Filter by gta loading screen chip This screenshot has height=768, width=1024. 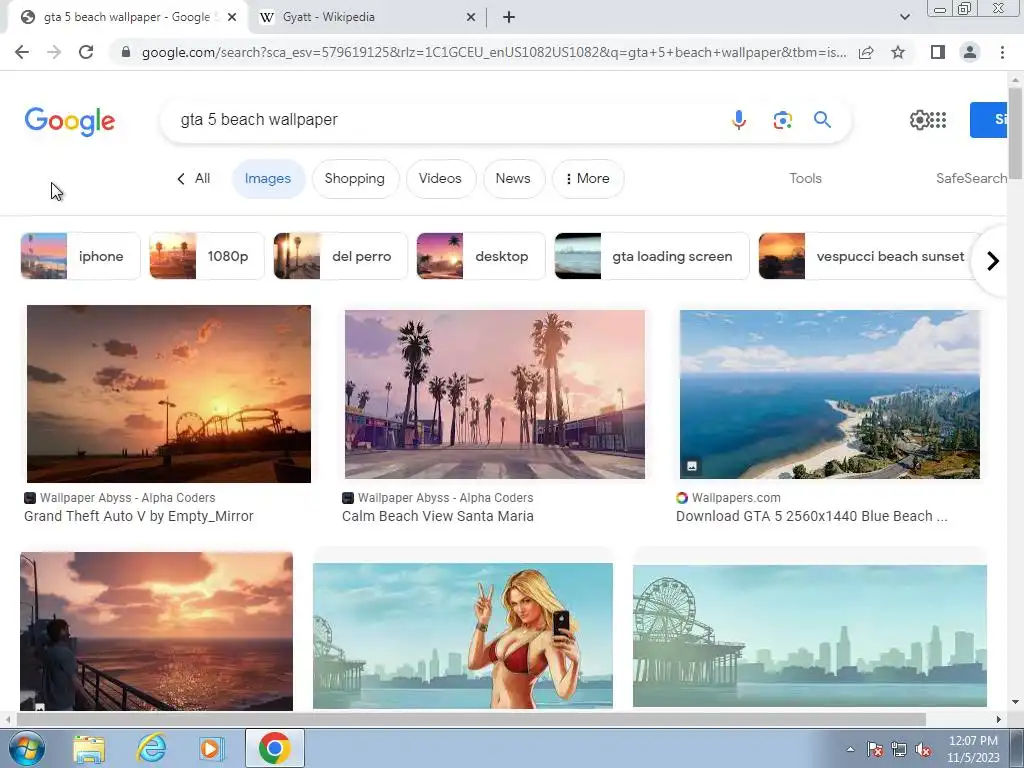[x=652, y=257]
